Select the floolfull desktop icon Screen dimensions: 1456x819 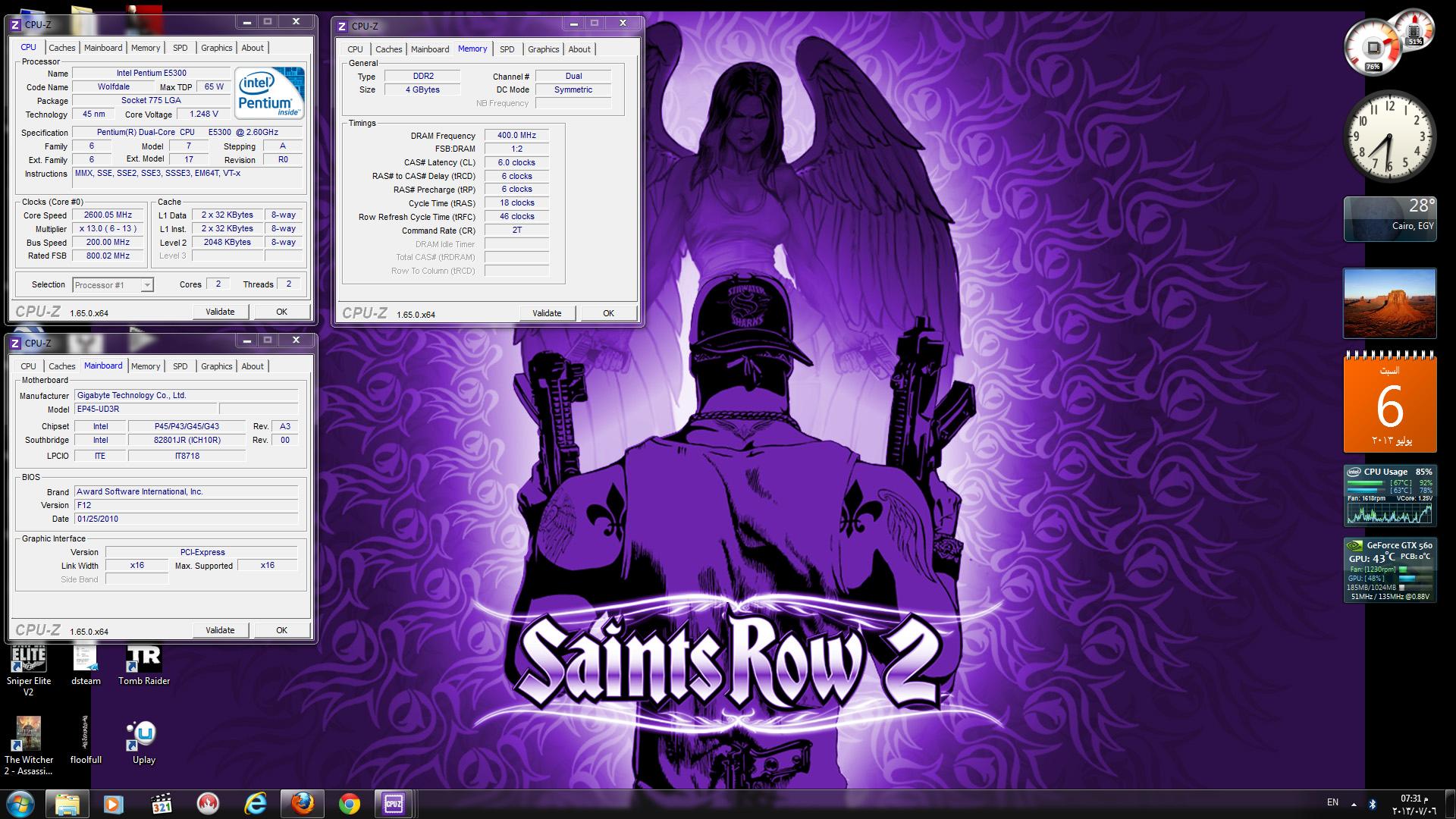point(86,740)
